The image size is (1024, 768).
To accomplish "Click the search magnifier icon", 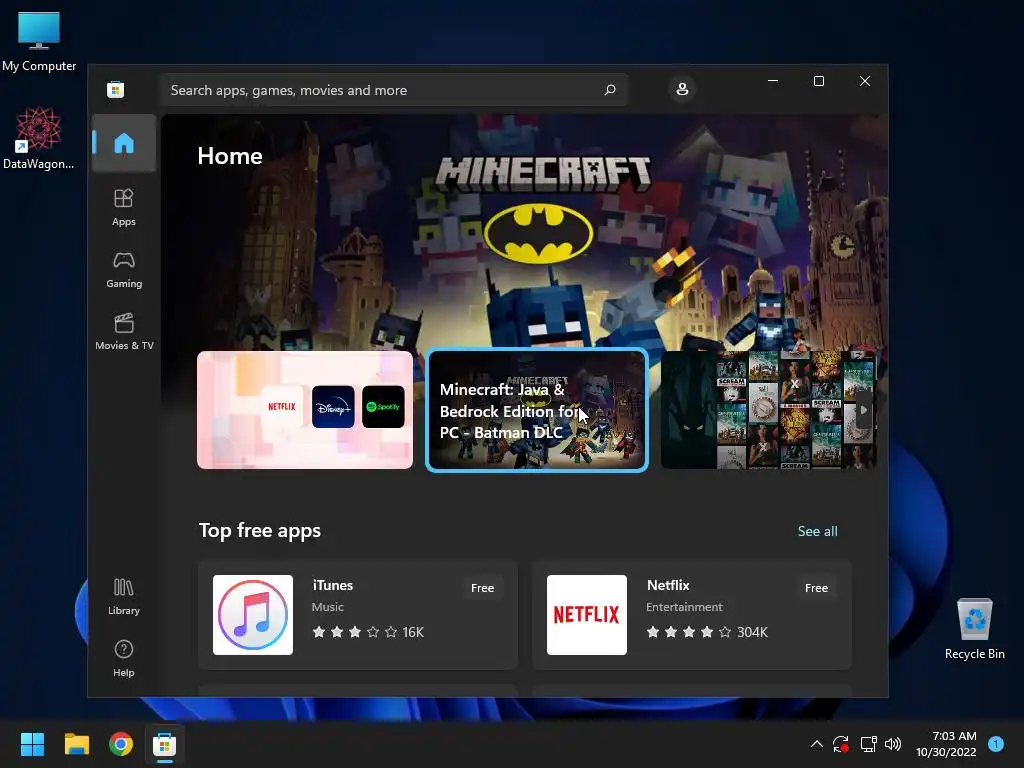I will coord(610,89).
